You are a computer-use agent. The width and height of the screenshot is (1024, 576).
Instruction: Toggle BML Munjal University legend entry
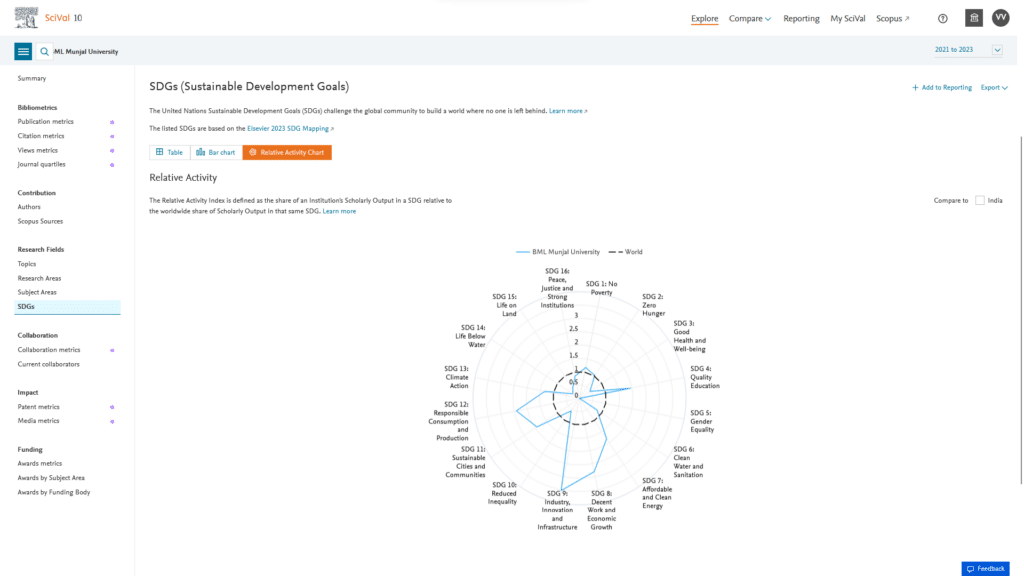point(558,251)
